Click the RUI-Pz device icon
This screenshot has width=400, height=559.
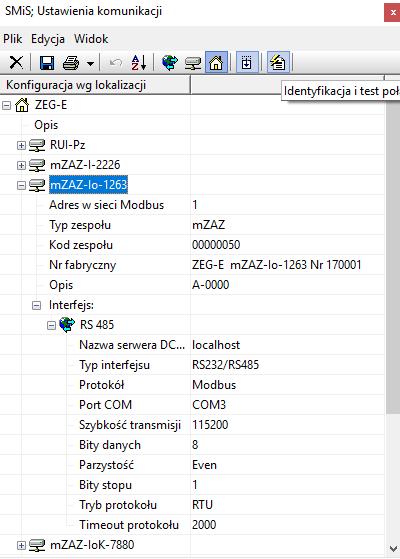pos(37,145)
